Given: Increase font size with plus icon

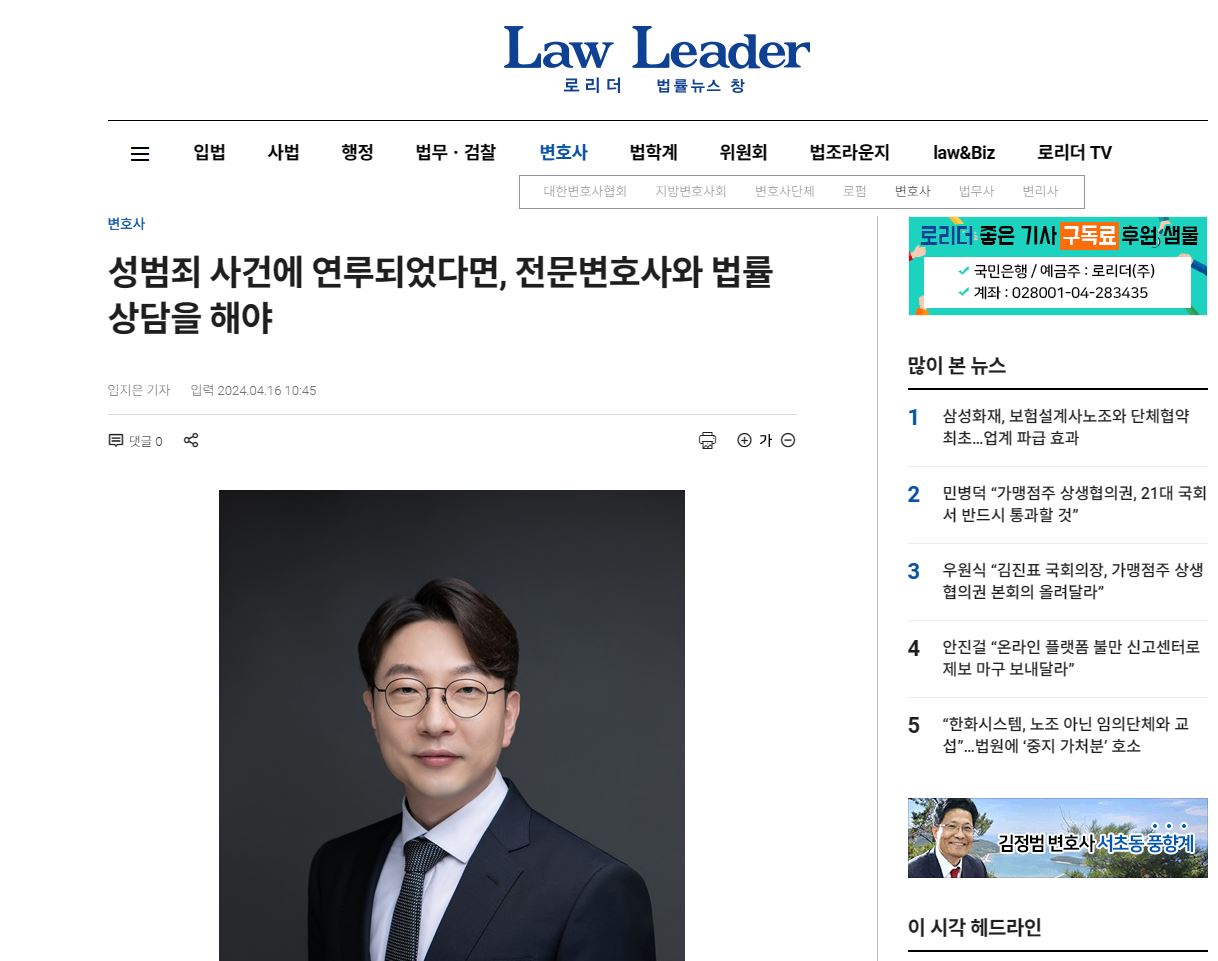Looking at the screenshot, I should (744, 440).
